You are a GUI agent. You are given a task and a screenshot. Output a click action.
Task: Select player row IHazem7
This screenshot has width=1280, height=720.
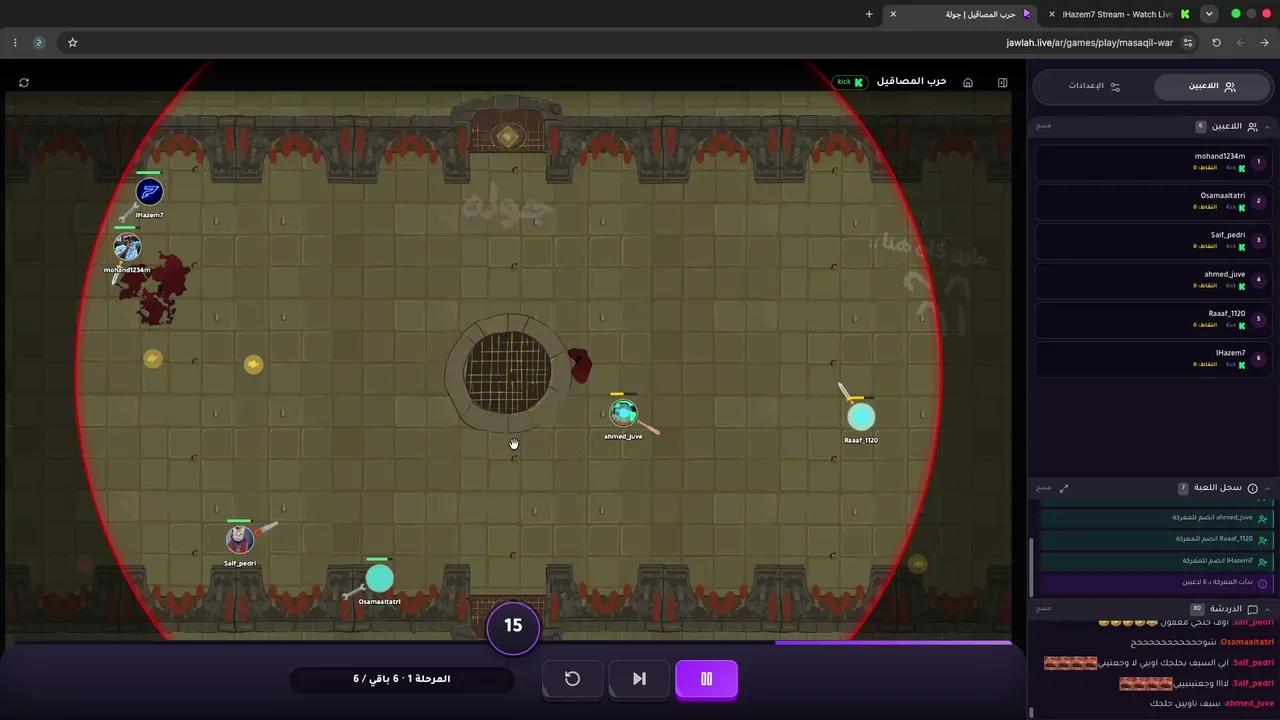coord(1153,359)
